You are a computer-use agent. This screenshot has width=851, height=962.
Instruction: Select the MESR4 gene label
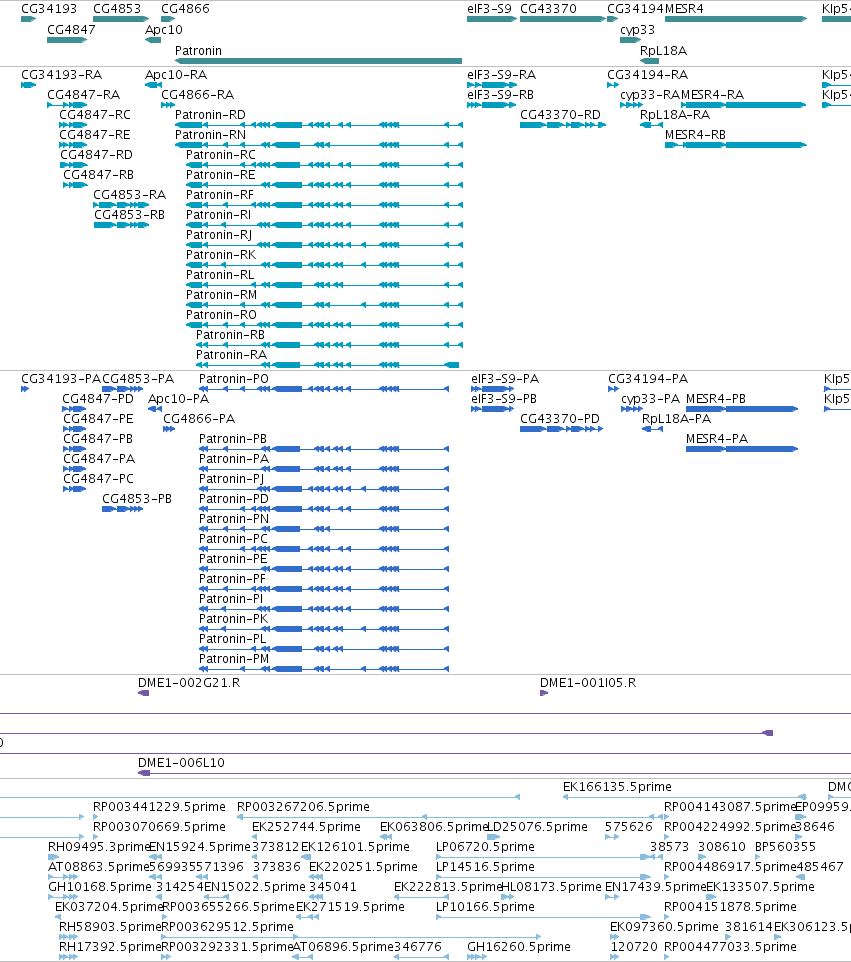[684, 9]
